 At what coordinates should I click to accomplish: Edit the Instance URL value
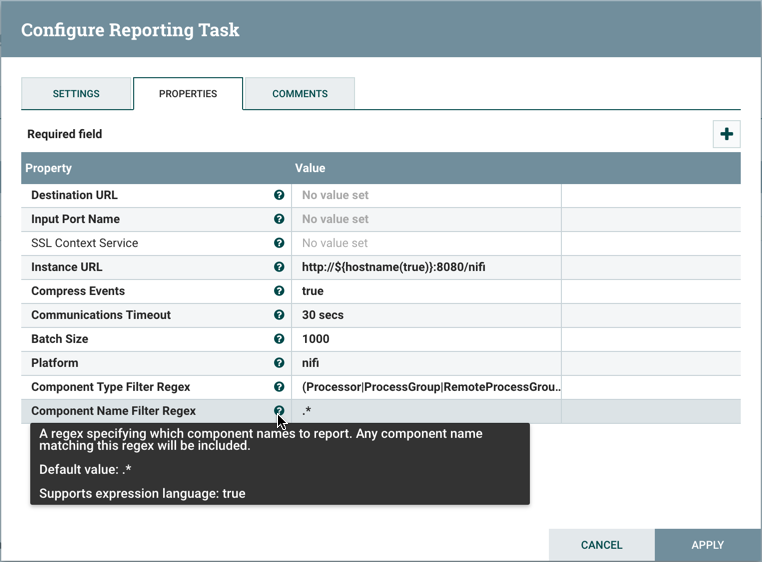tap(425, 268)
